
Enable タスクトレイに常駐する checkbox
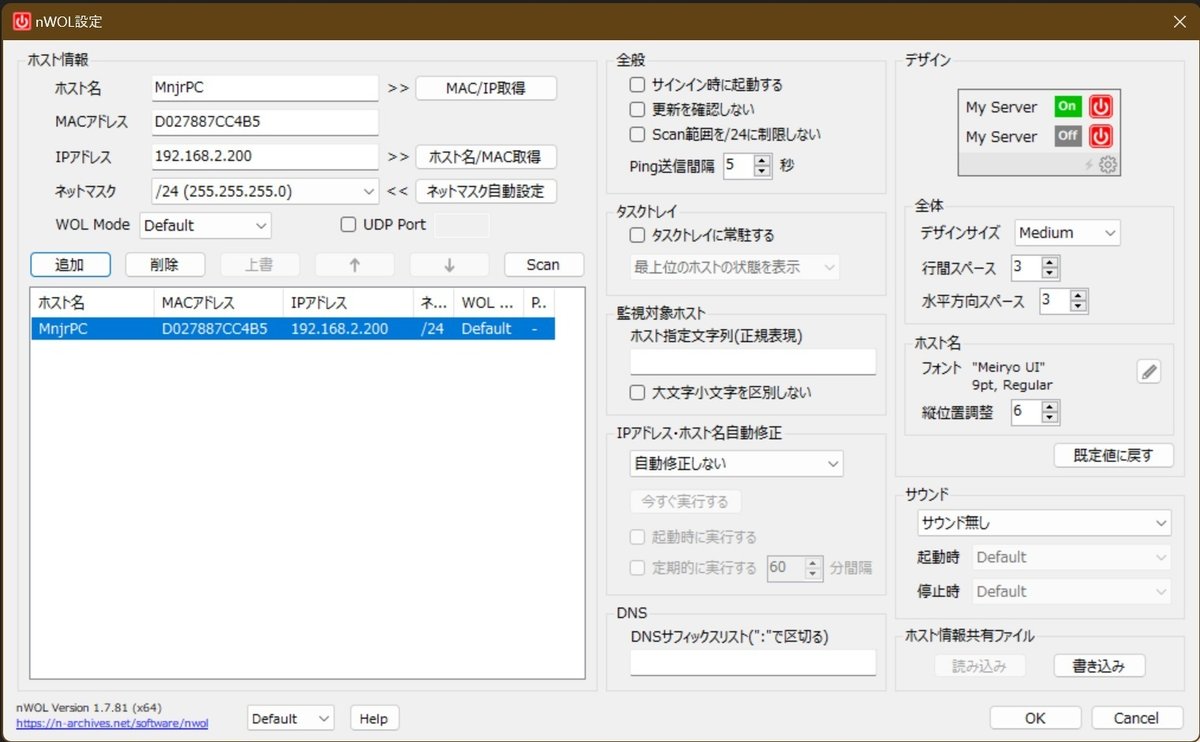tap(637, 236)
